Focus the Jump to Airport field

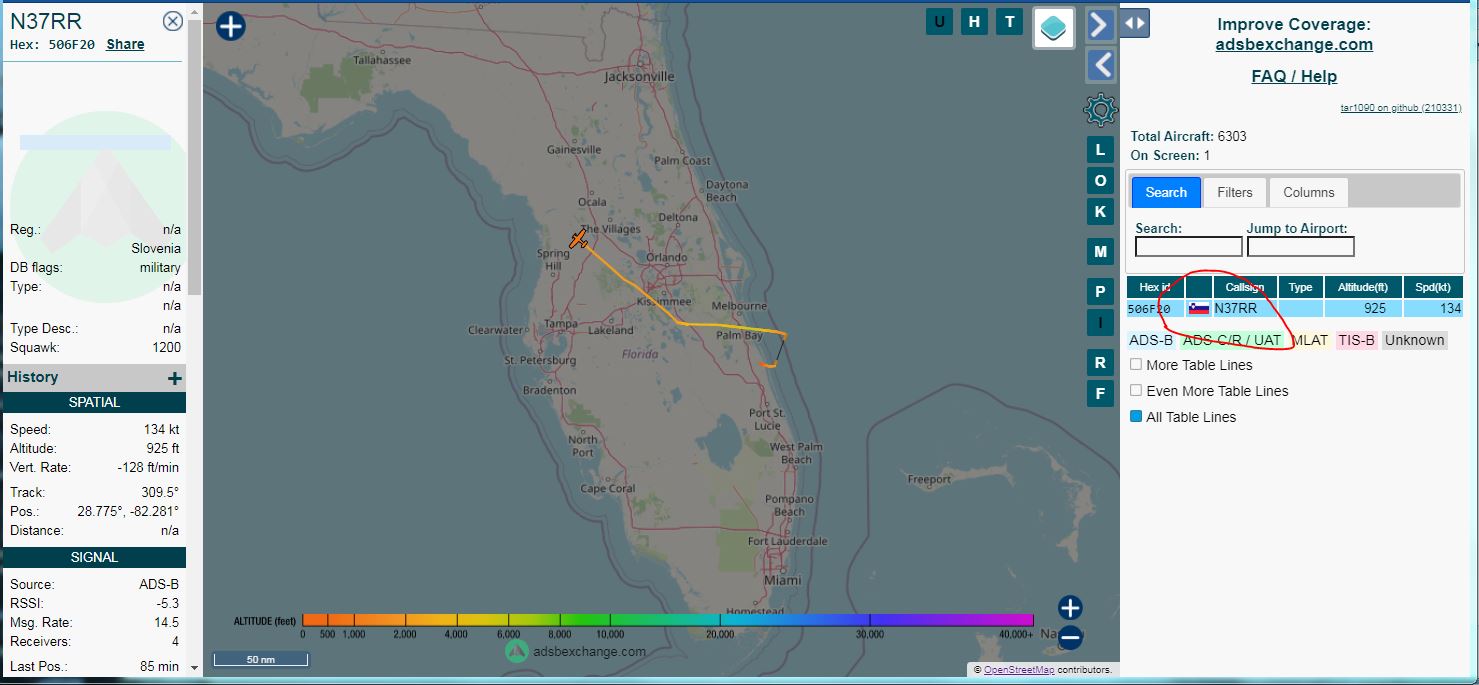pyautogui.click(x=1300, y=246)
